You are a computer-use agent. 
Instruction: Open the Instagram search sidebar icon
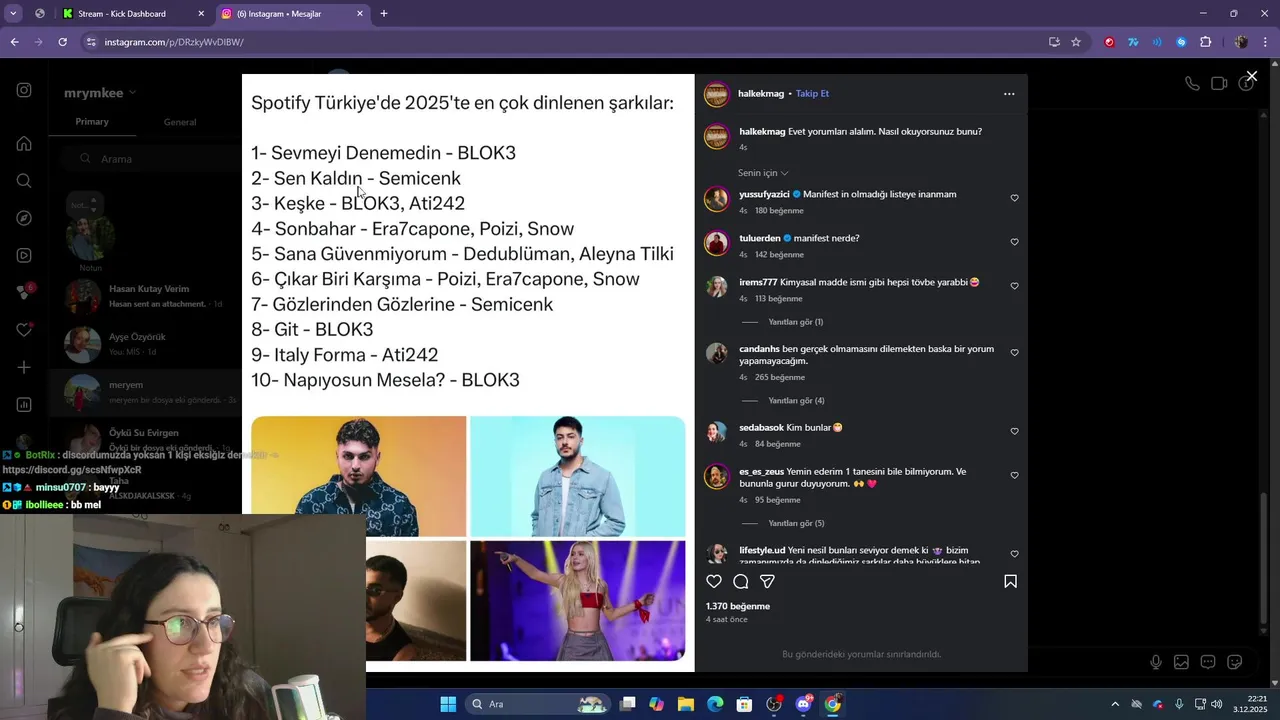point(24,181)
